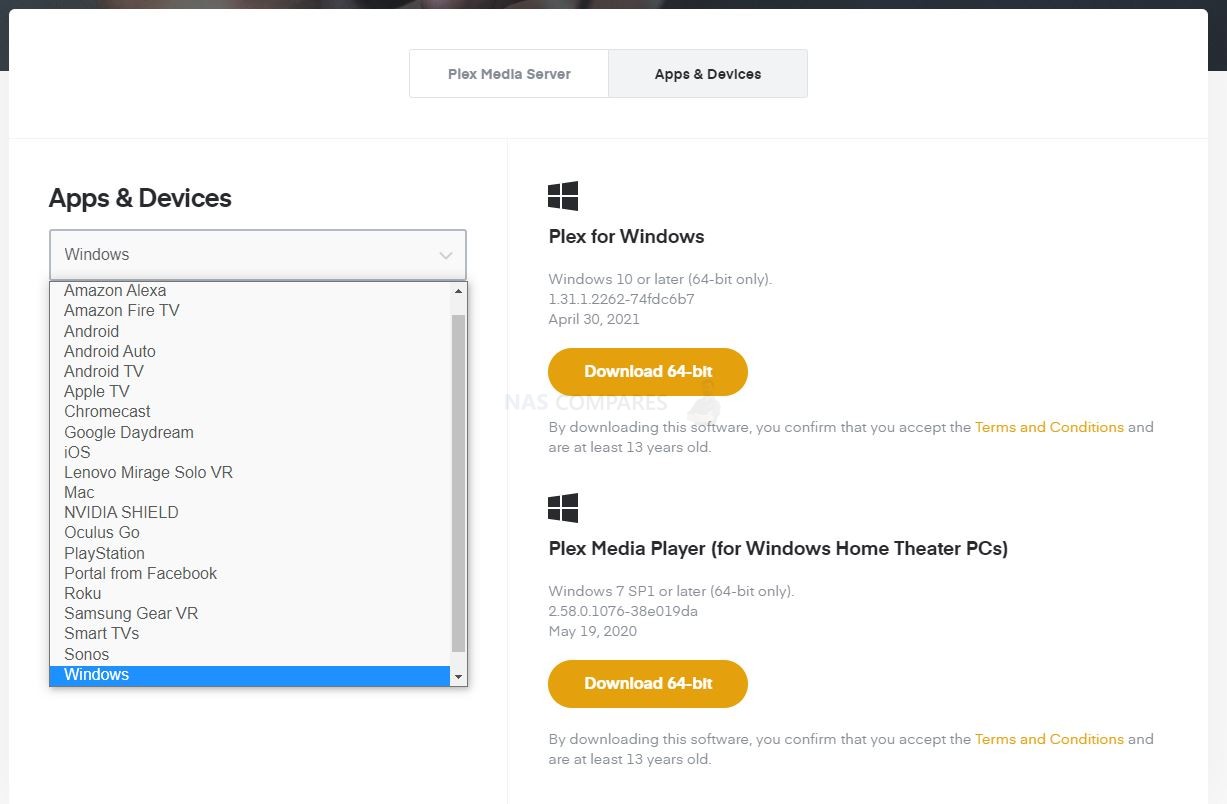Select highlighted Windows entry in list
This screenshot has height=804, width=1227.
click(x=250, y=675)
